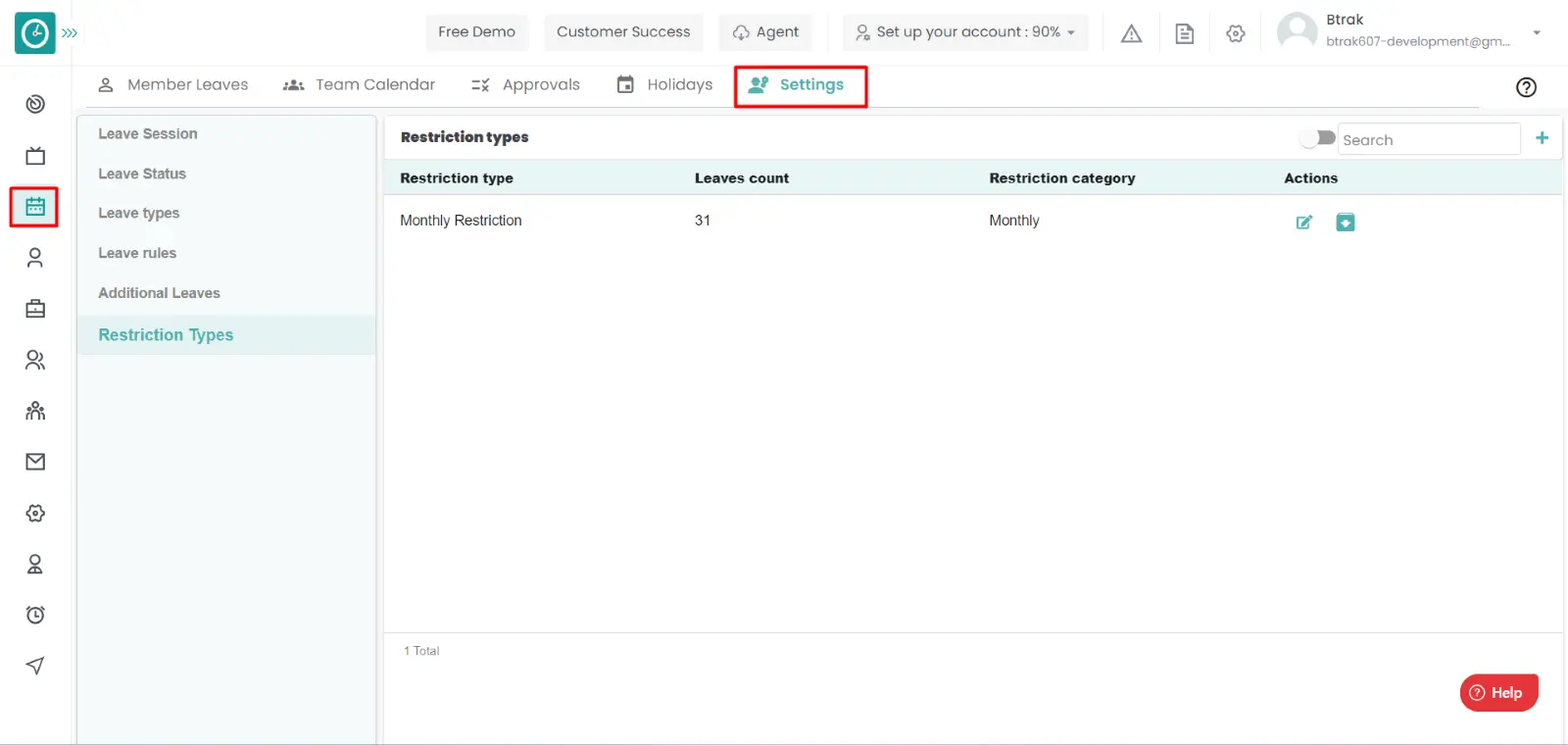Image resolution: width=1568 pixels, height=746 pixels.
Task: Select Leave rules in settings list
Action: (x=137, y=253)
